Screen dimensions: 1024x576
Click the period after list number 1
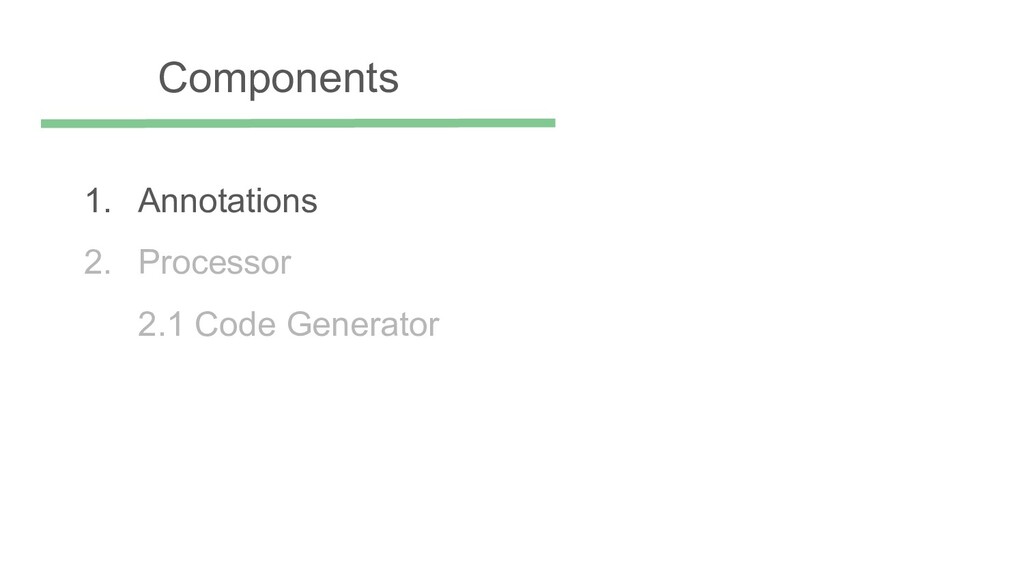coord(108,211)
